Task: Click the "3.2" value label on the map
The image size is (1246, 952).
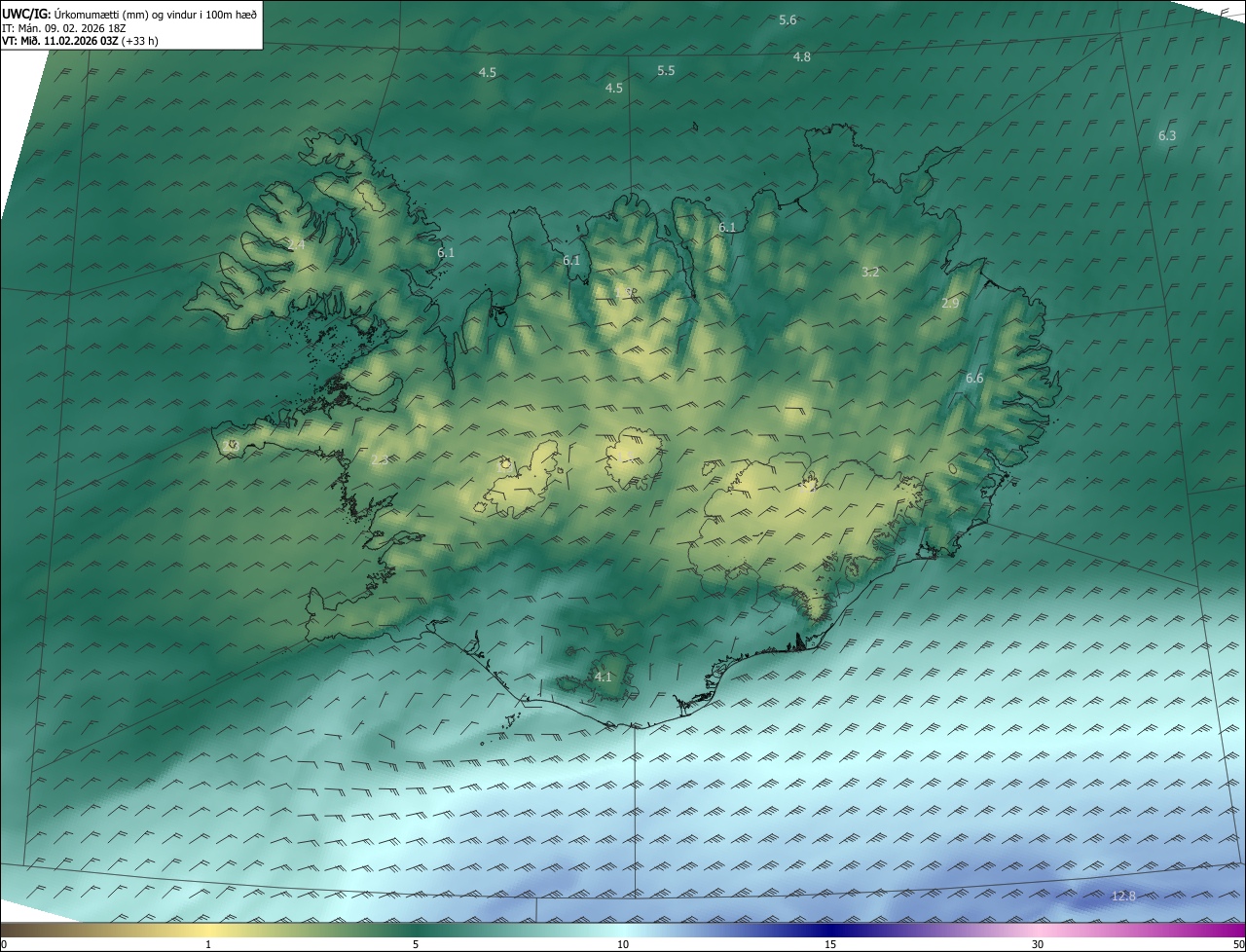Action: [870, 273]
